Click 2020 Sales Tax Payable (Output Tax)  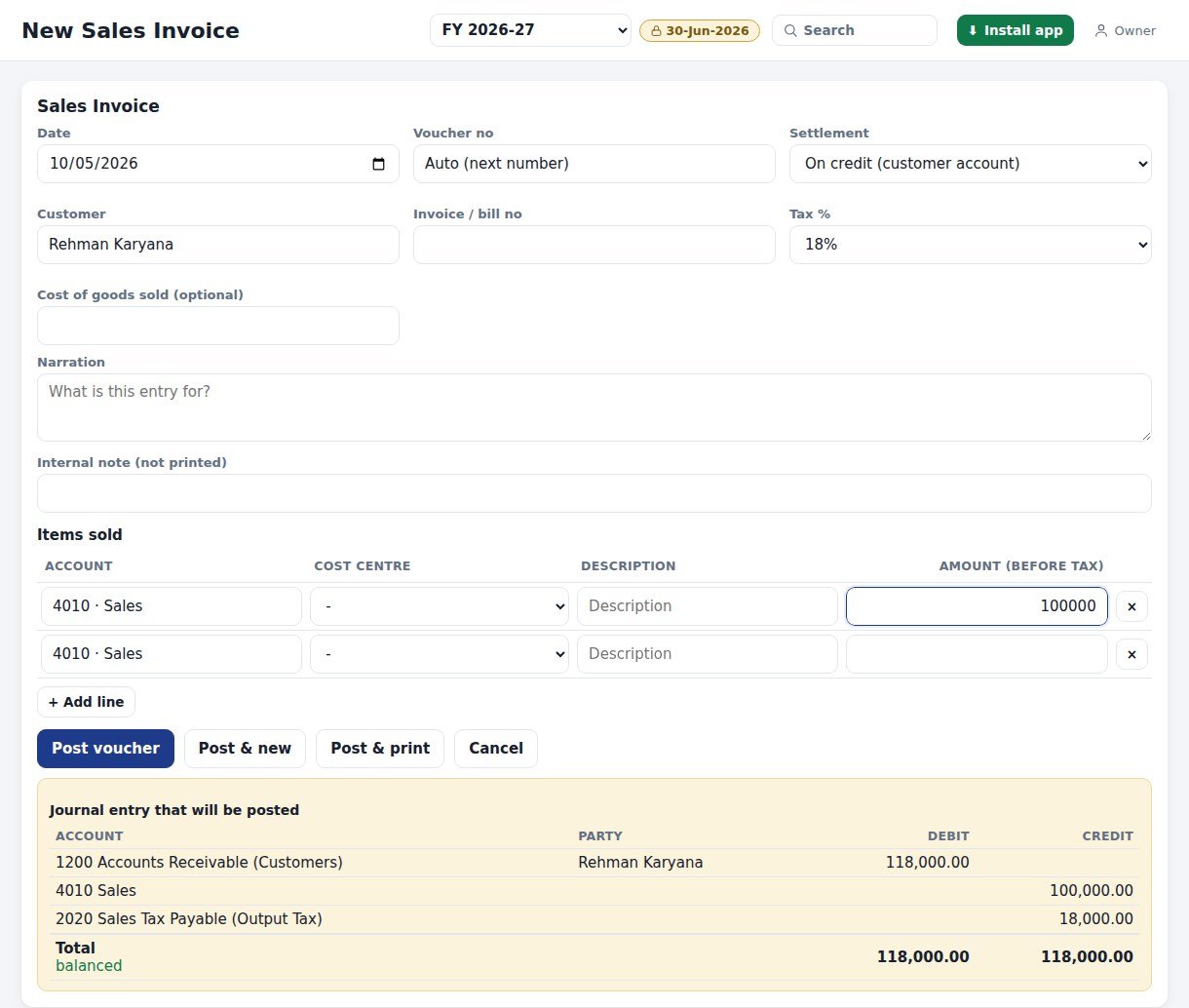[189, 919]
